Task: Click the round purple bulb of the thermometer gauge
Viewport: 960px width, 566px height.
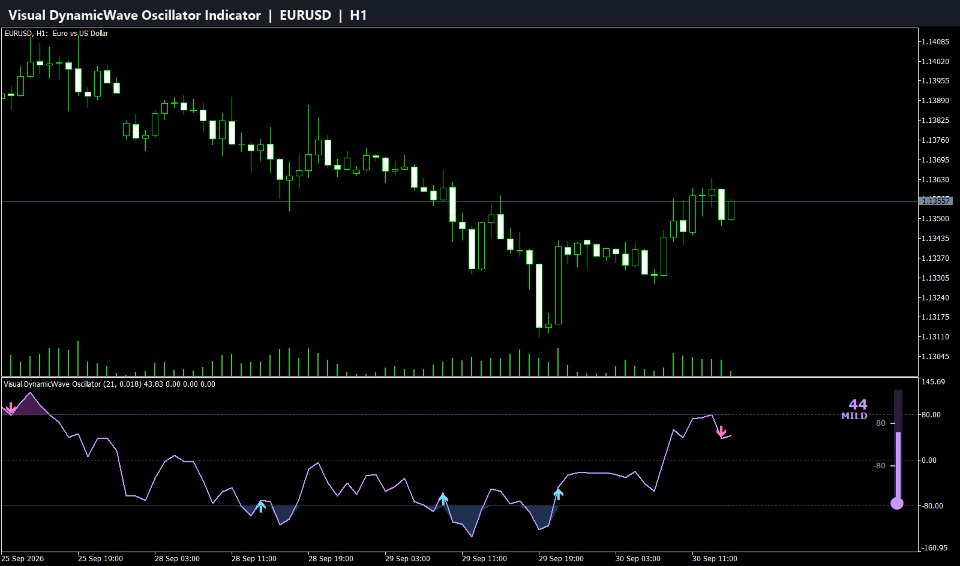Action: point(897,504)
